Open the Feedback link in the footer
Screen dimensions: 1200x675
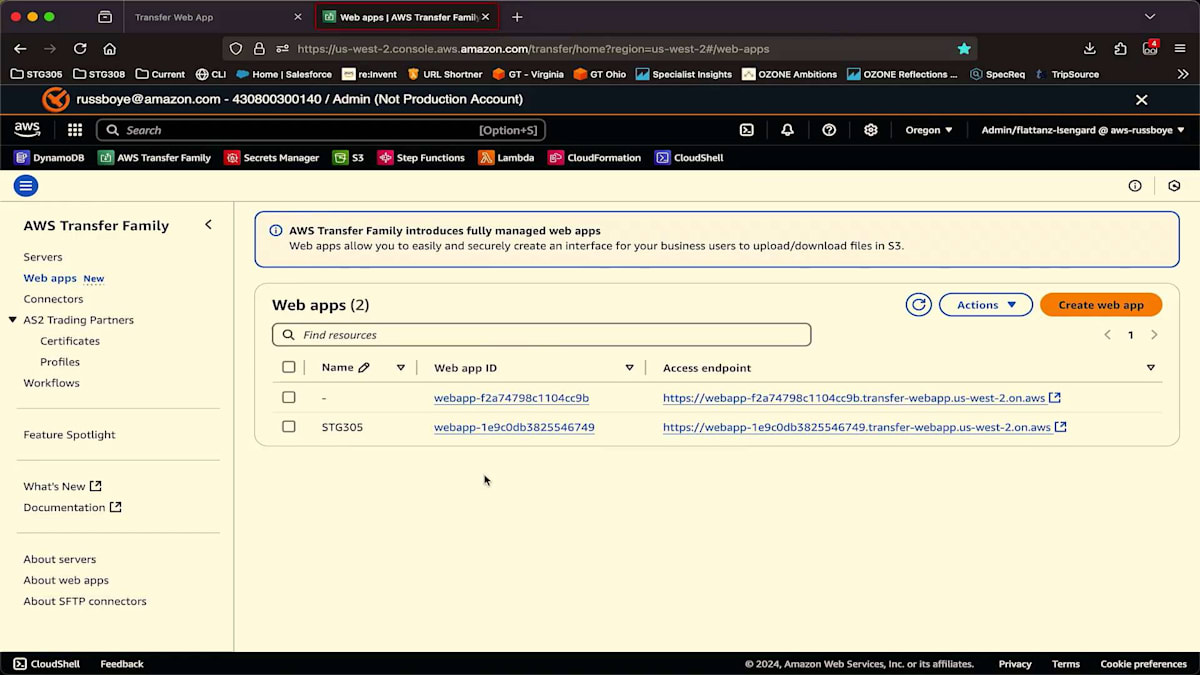pyautogui.click(x=122, y=664)
